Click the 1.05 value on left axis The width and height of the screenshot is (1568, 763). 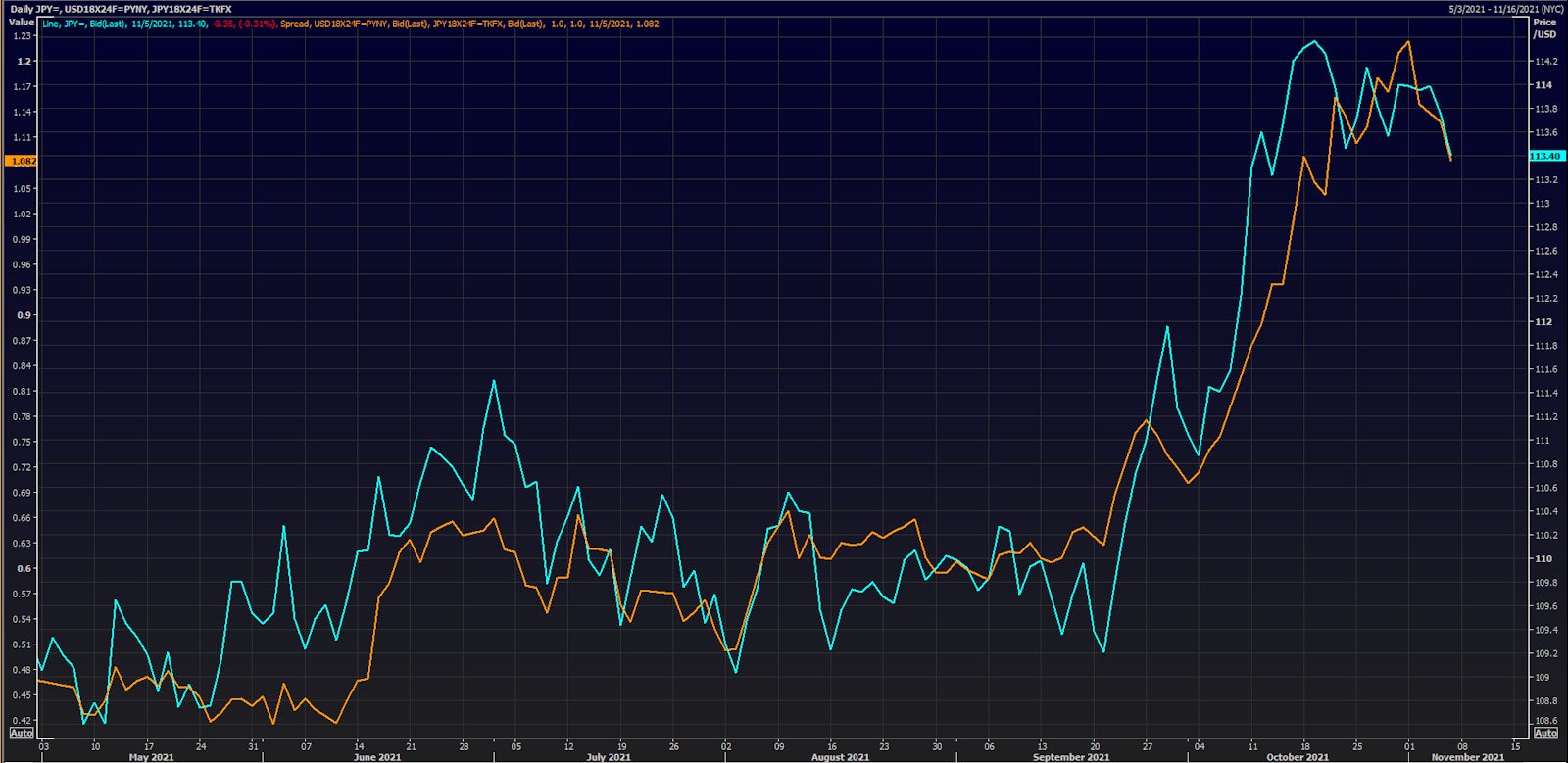(22, 188)
